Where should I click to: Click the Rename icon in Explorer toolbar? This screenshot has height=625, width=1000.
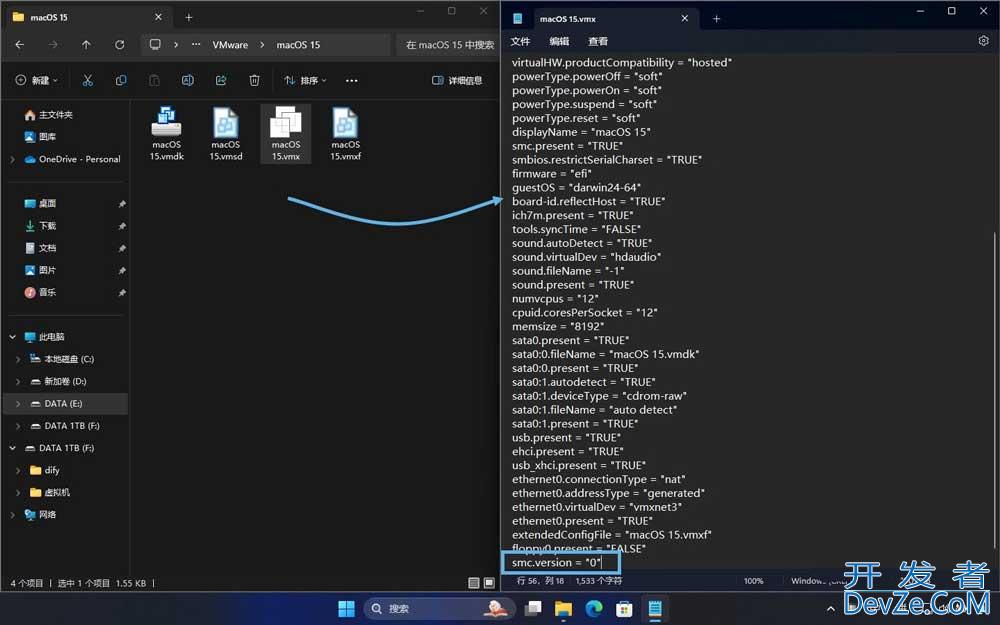(x=188, y=80)
